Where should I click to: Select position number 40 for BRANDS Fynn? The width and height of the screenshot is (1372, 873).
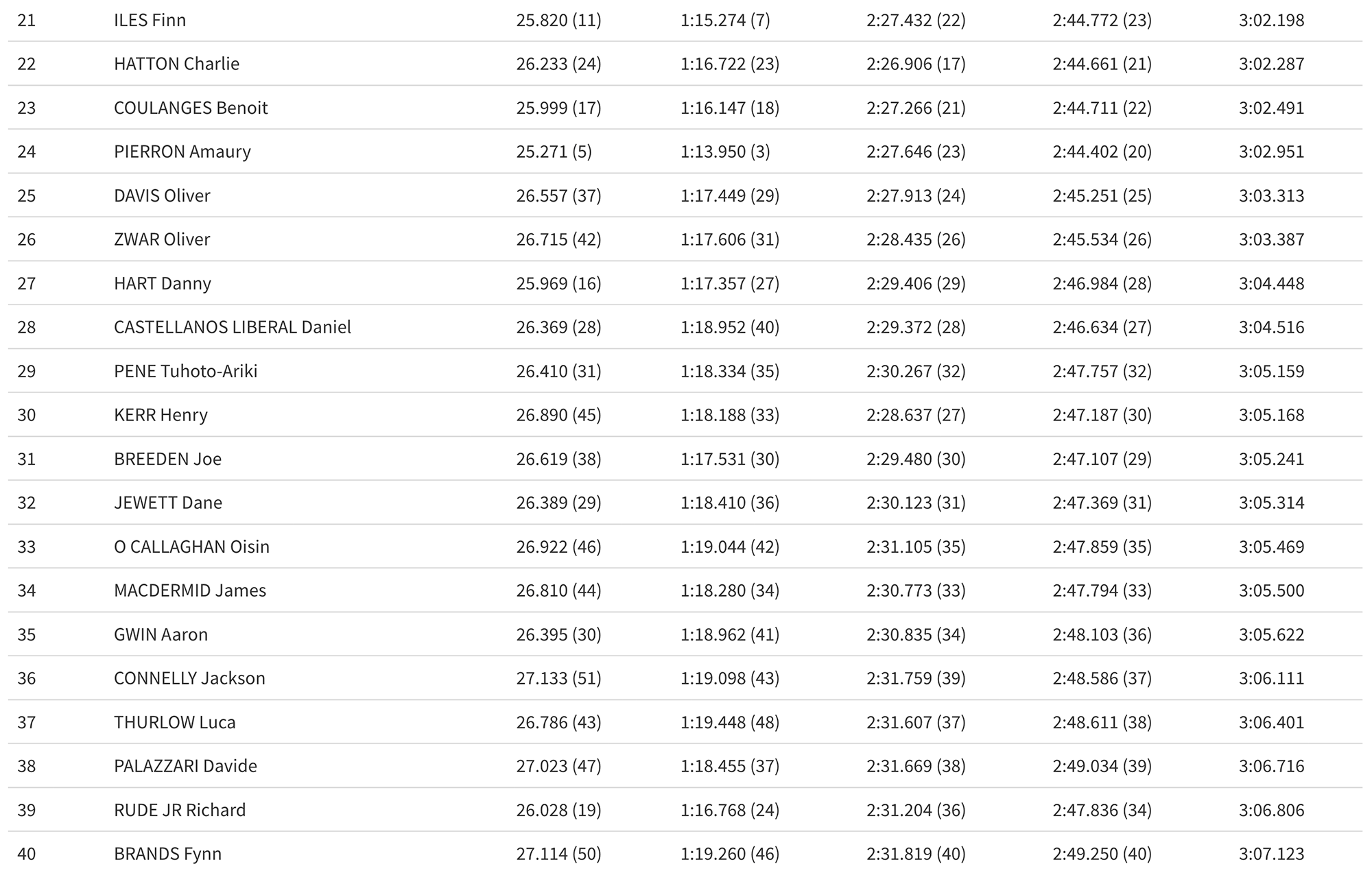[27, 854]
